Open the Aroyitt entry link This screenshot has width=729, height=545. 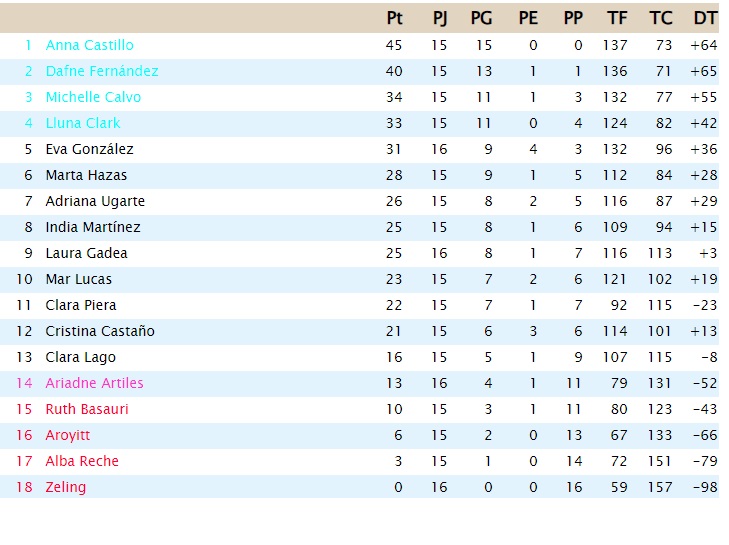point(67,435)
